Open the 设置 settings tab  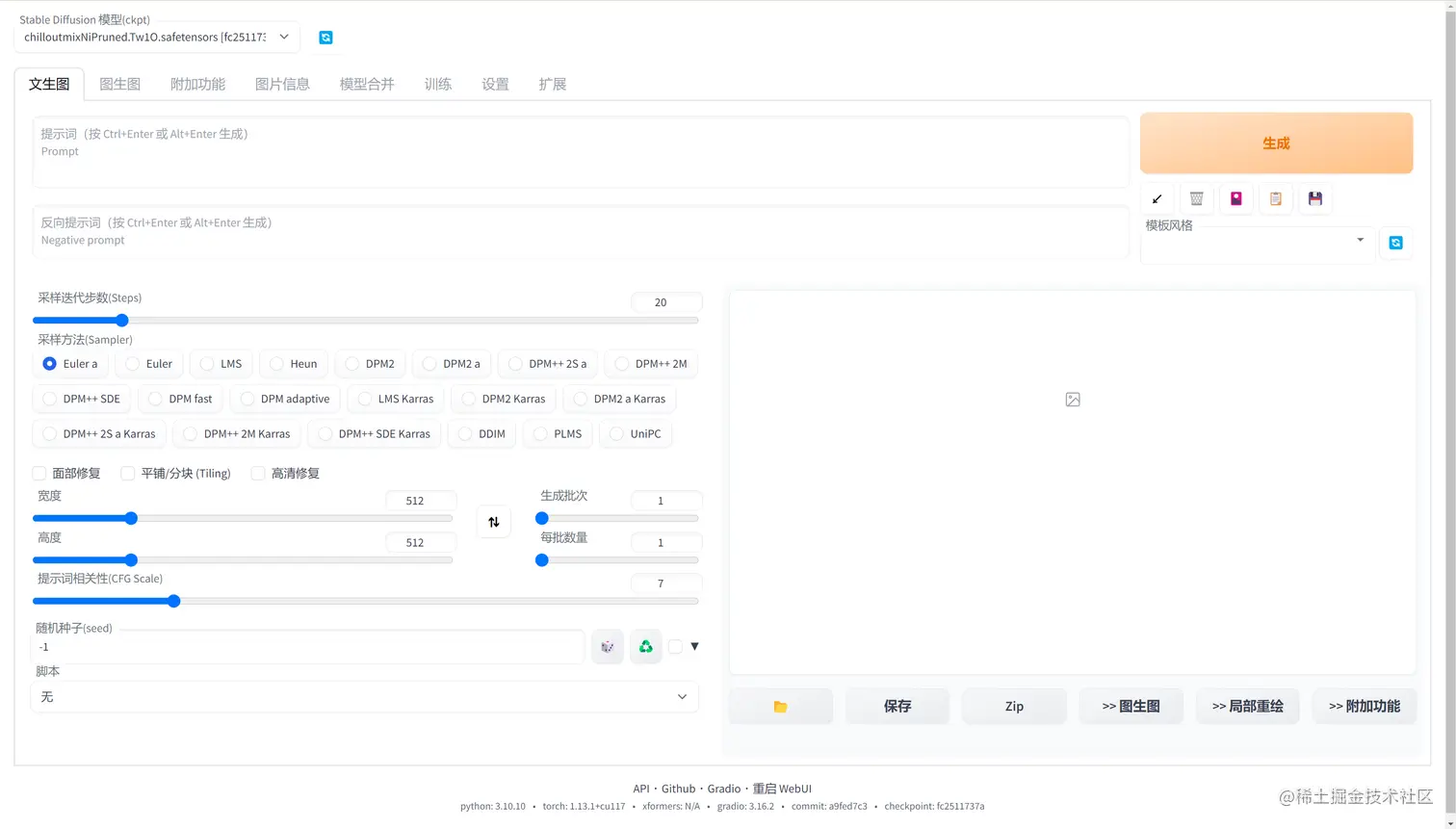[495, 84]
